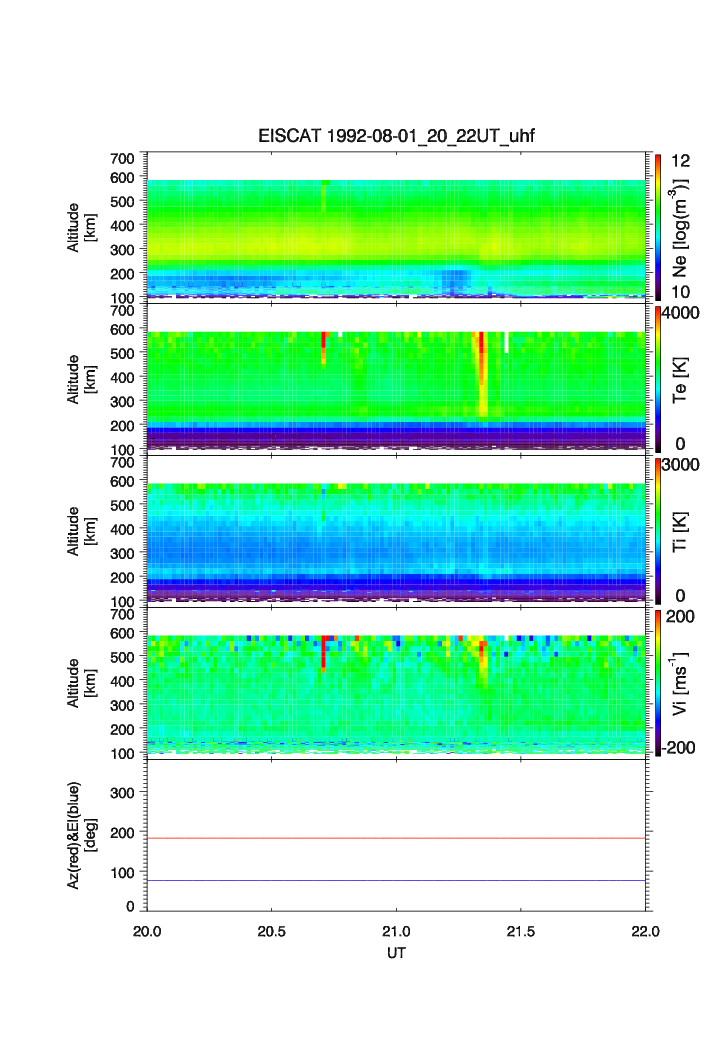Click the -200 value on Vi colorbar
The width and height of the screenshot is (708, 1063).
click(x=677, y=748)
